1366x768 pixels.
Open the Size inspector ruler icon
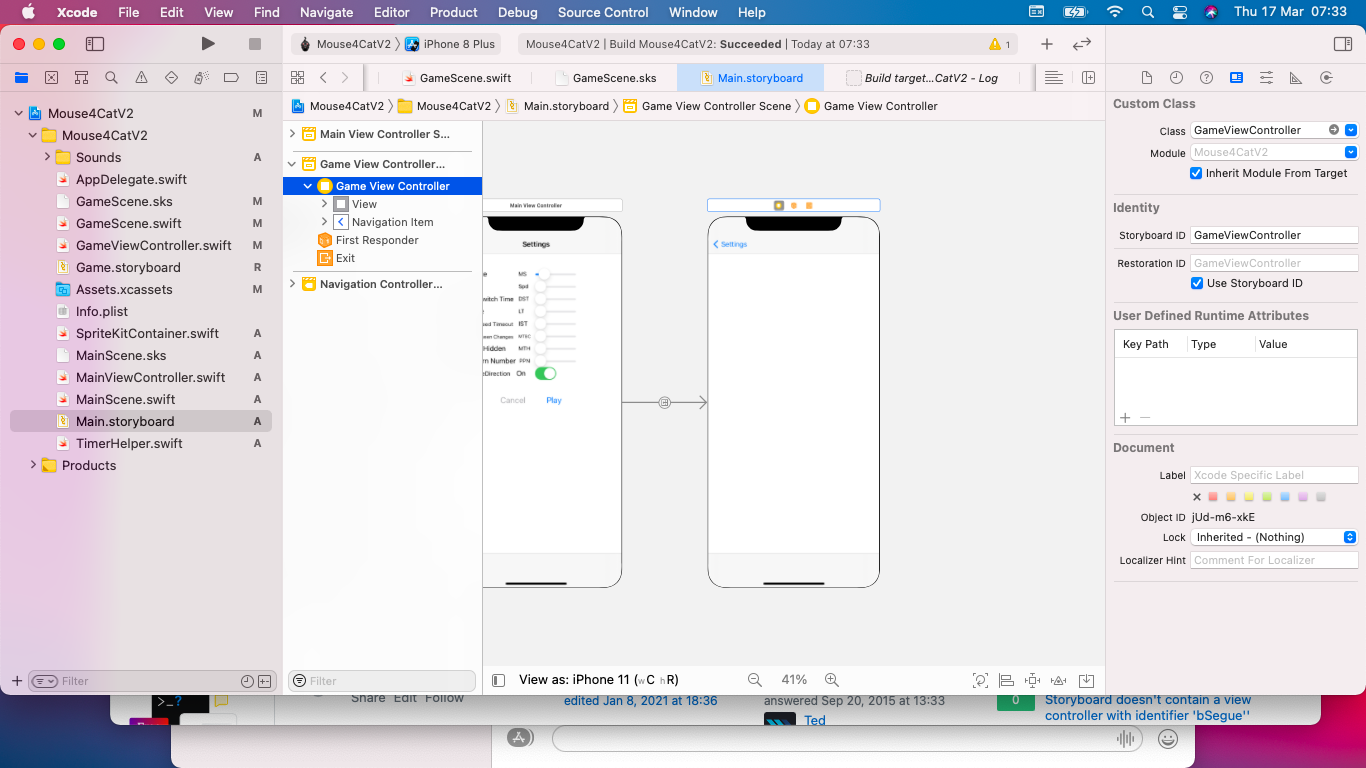pos(1296,78)
